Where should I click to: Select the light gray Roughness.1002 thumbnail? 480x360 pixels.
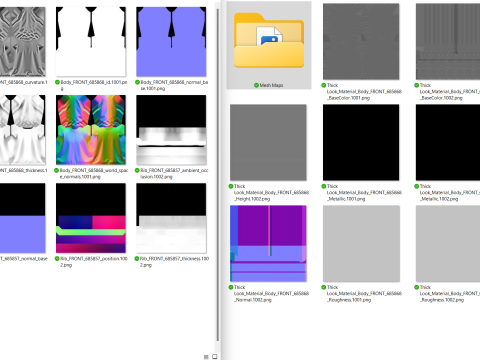tap(448, 244)
